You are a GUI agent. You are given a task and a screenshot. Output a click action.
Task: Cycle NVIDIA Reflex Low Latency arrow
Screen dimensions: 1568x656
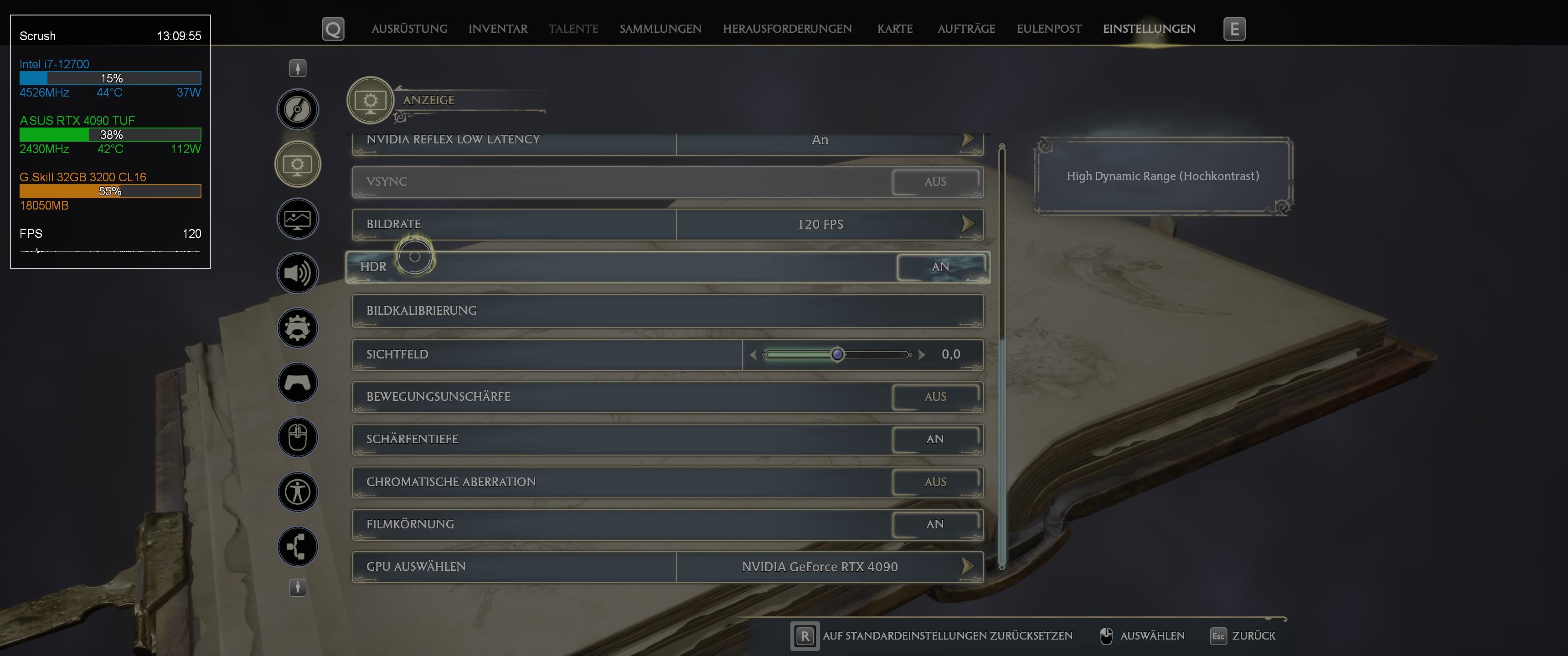967,139
